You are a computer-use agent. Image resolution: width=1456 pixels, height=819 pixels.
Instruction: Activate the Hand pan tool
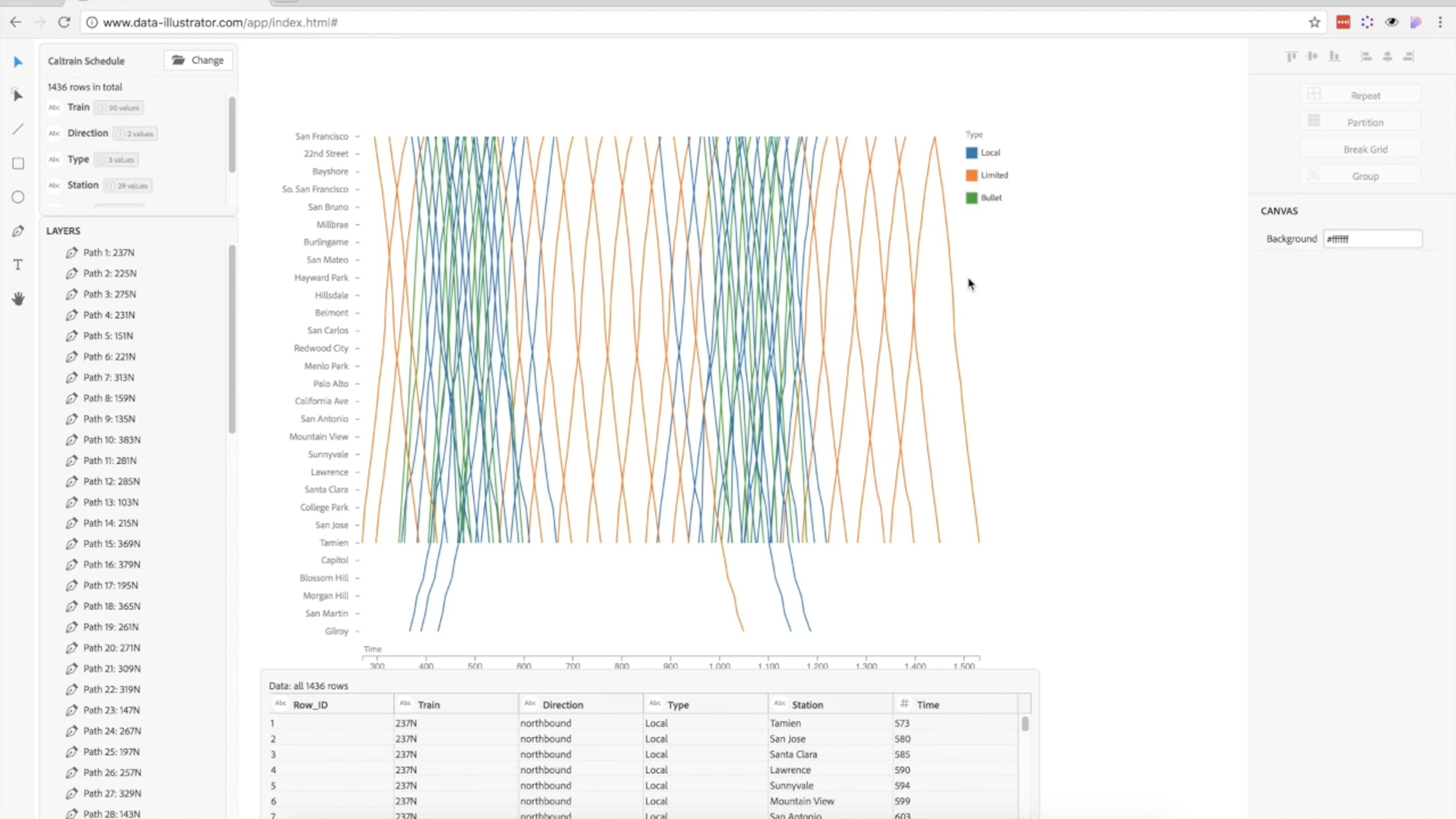click(x=18, y=298)
